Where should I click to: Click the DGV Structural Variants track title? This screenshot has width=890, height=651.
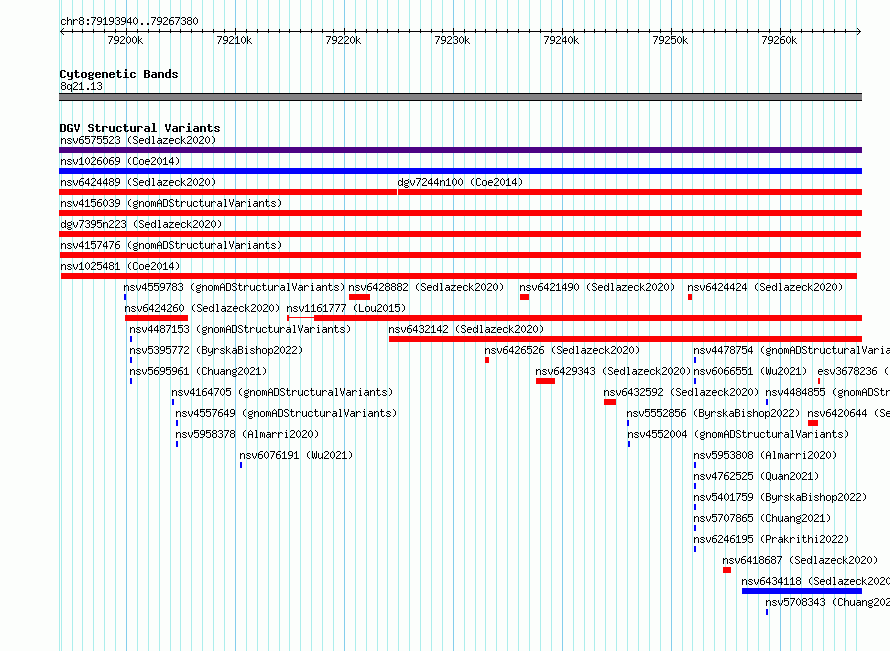tap(140, 128)
